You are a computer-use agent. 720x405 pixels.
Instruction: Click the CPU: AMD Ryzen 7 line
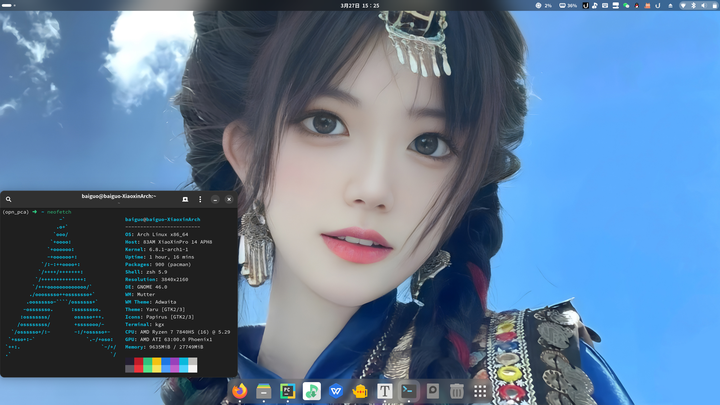point(178,332)
